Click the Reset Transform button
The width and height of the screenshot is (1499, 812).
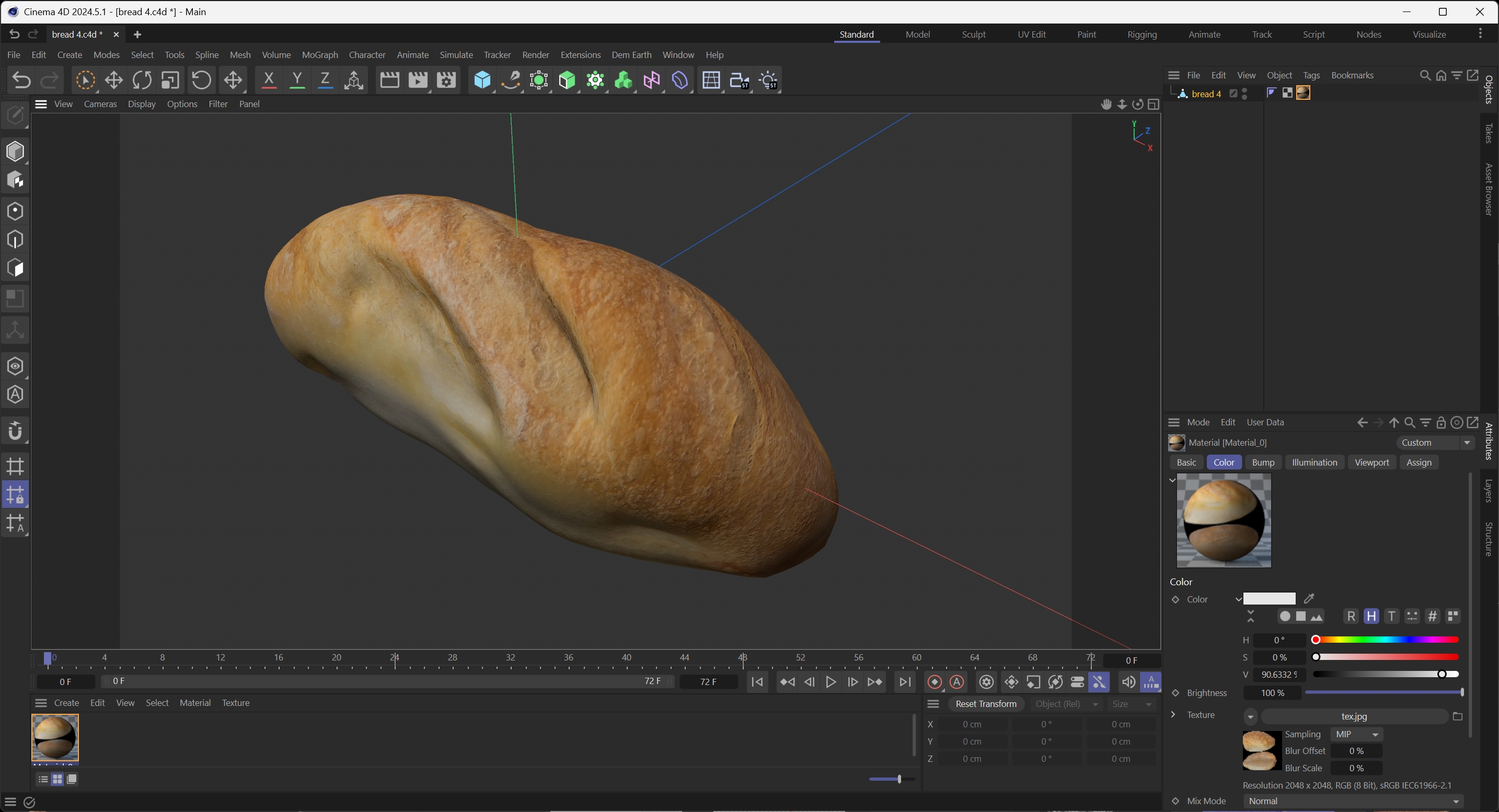[986, 704]
